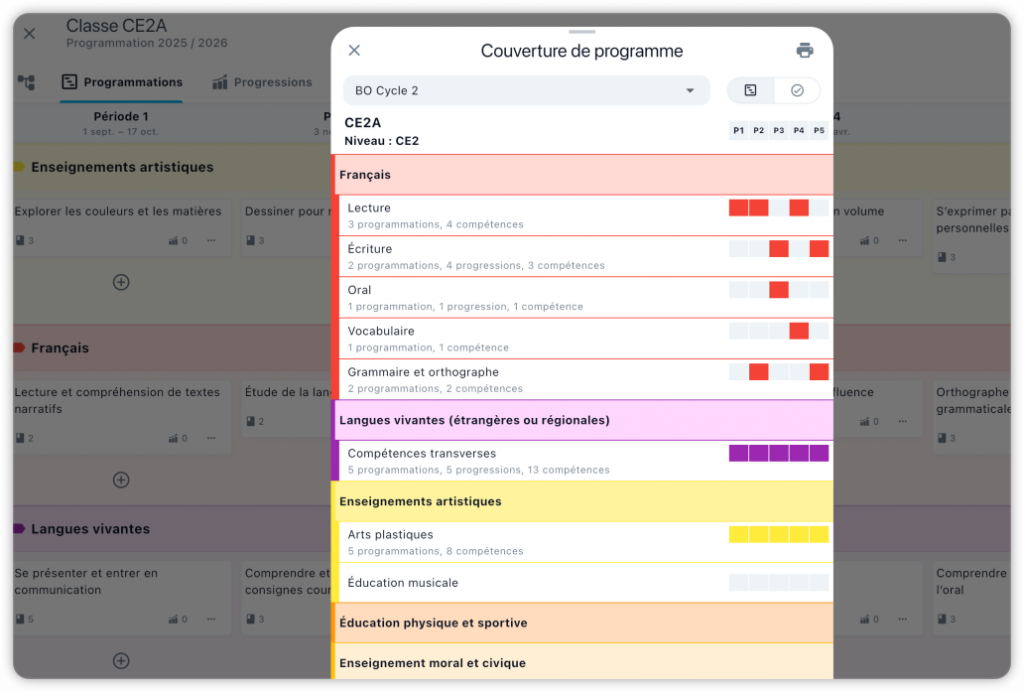The height and width of the screenshot is (692, 1024).
Task: Click Oral's red P3 coverage cell
Action: (778, 290)
